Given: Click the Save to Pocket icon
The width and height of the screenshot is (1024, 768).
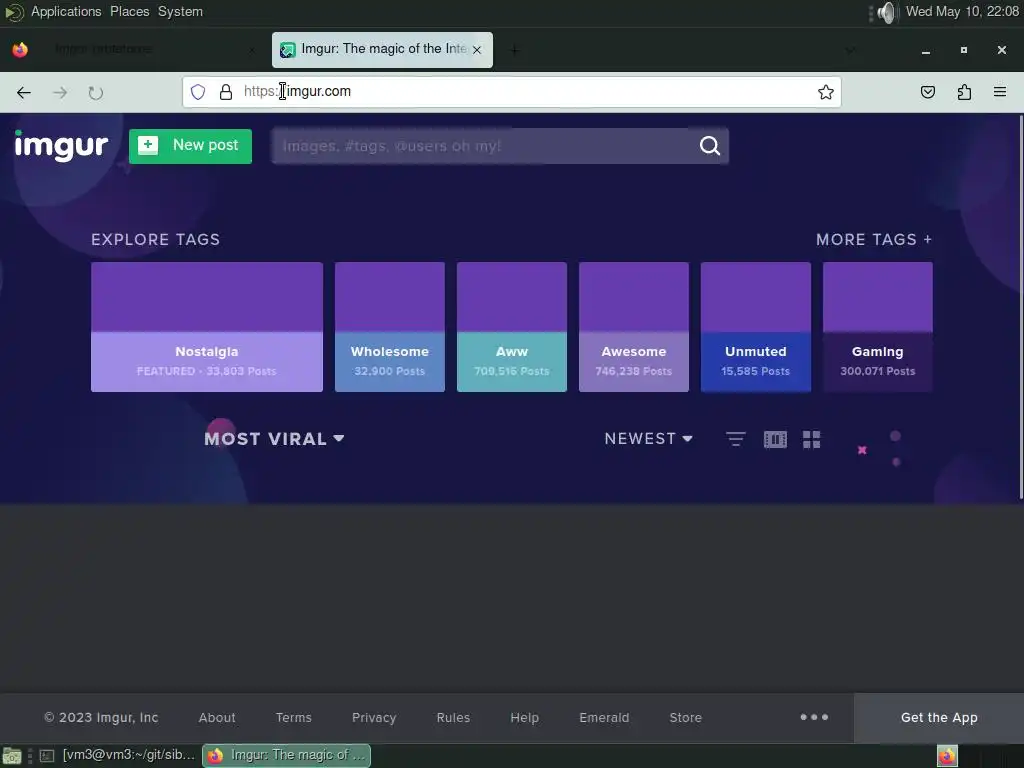Looking at the screenshot, I should 927,92.
